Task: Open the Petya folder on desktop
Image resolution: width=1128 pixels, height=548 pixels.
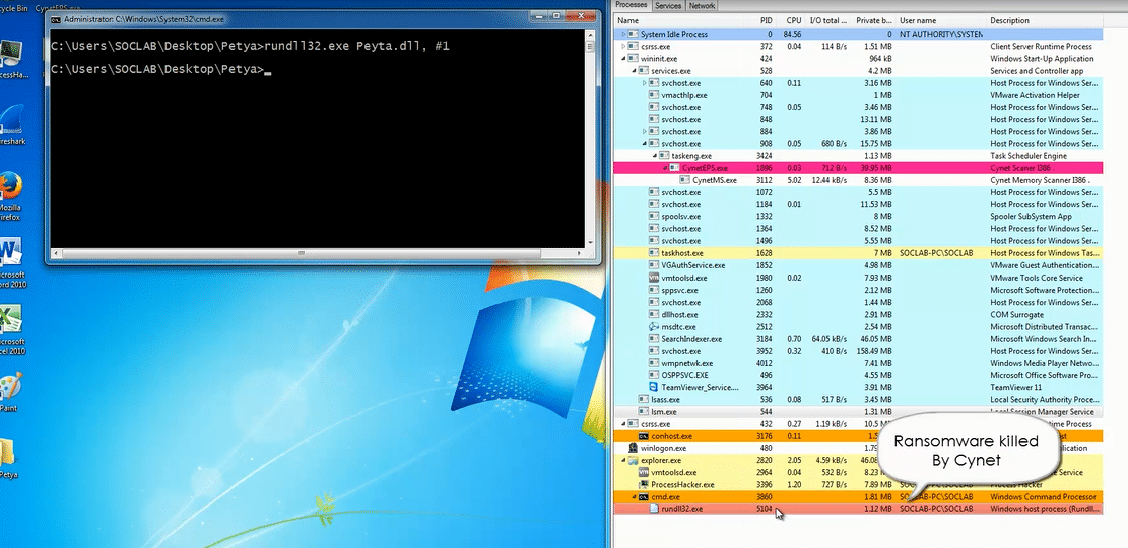Action: (x=10, y=458)
